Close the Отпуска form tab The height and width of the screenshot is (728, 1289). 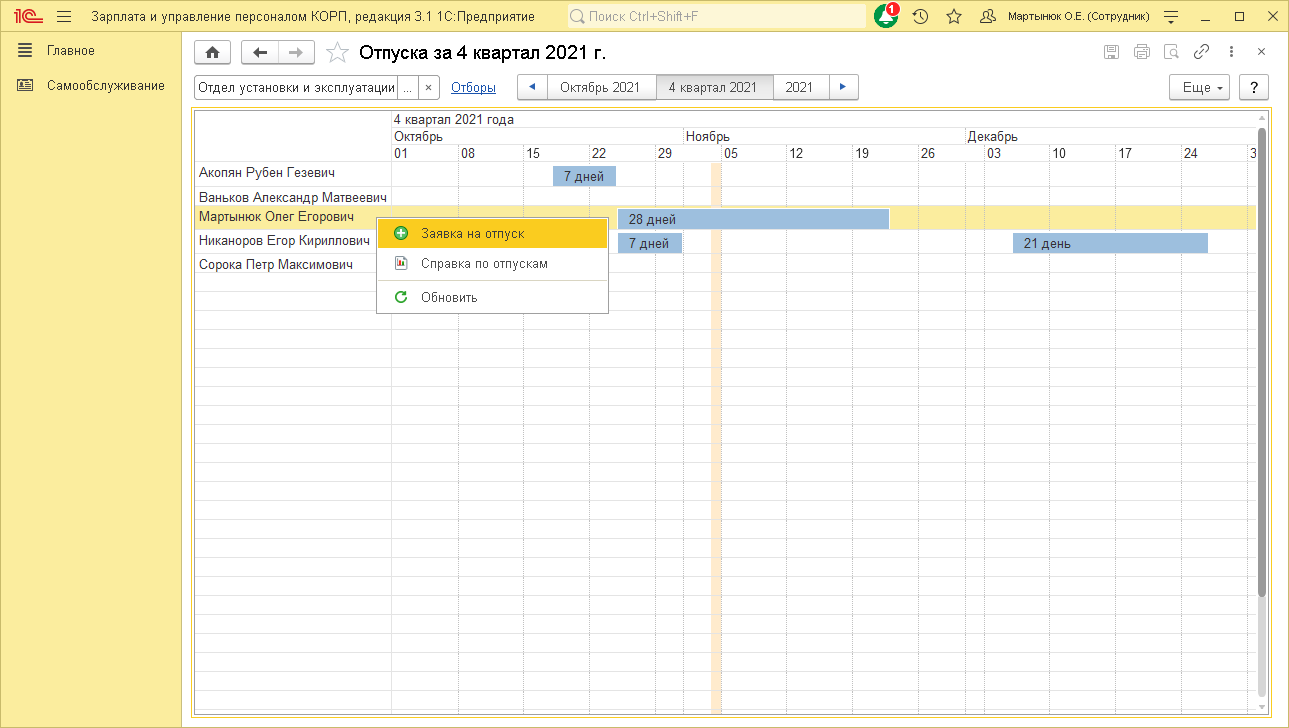pyautogui.click(x=1261, y=52)
